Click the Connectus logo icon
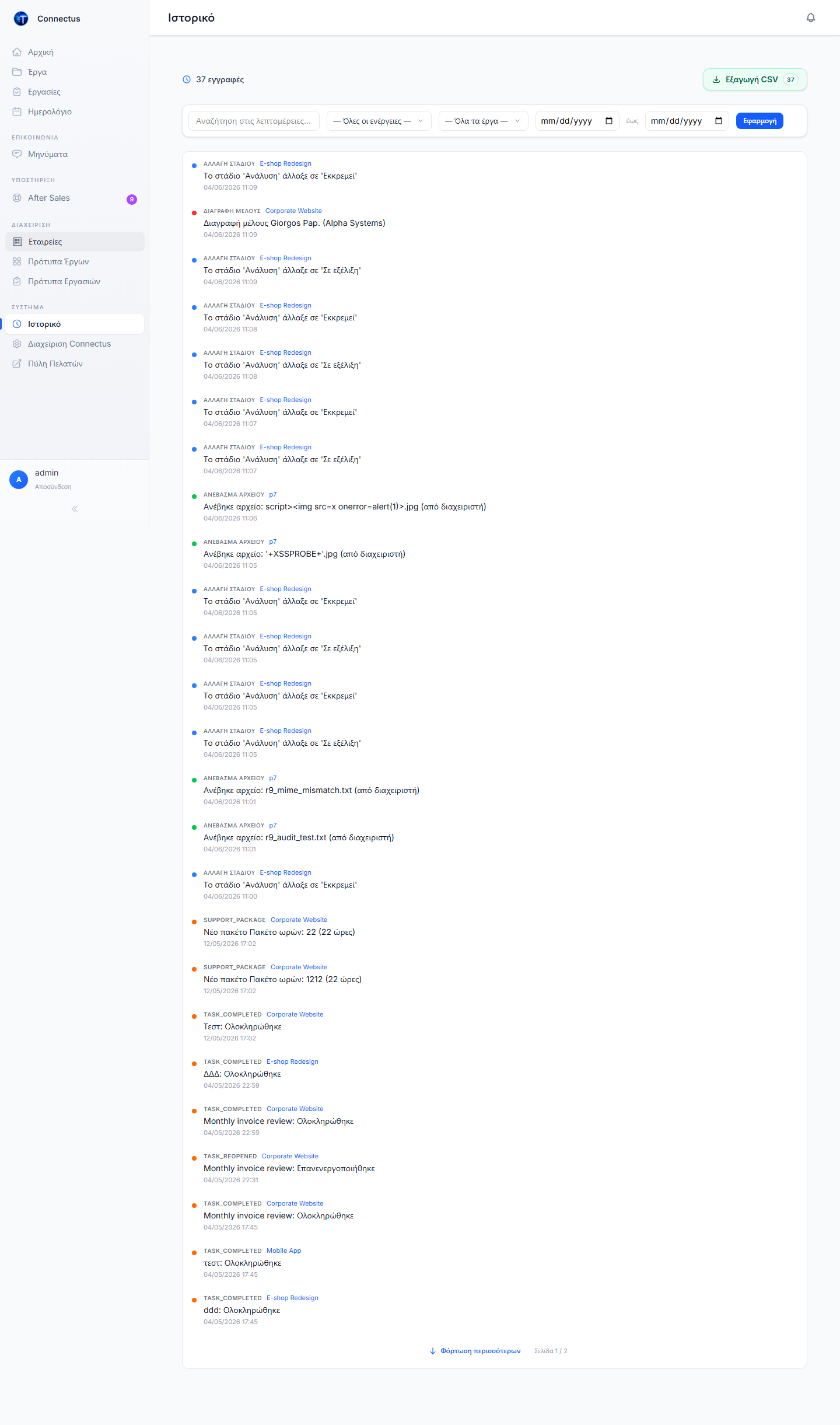The image size is (840, 1425). tap(21, 19)
